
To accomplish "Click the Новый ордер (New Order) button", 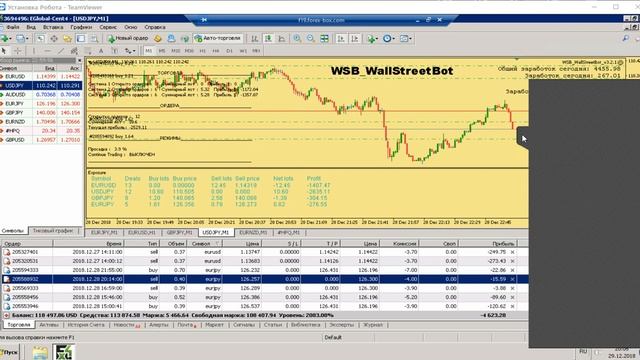I will 128,38.
